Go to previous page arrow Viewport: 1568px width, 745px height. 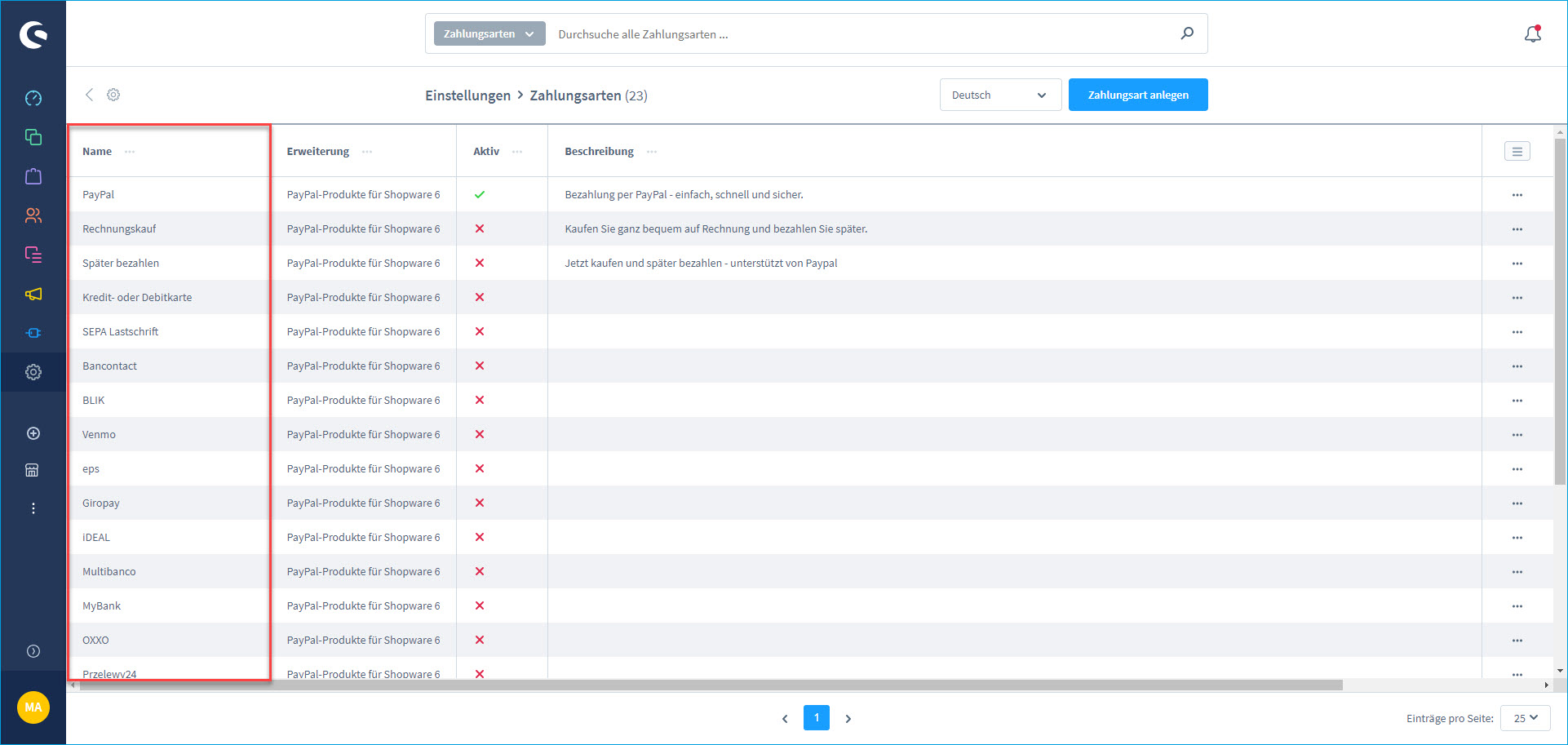(x=785, y=719)
